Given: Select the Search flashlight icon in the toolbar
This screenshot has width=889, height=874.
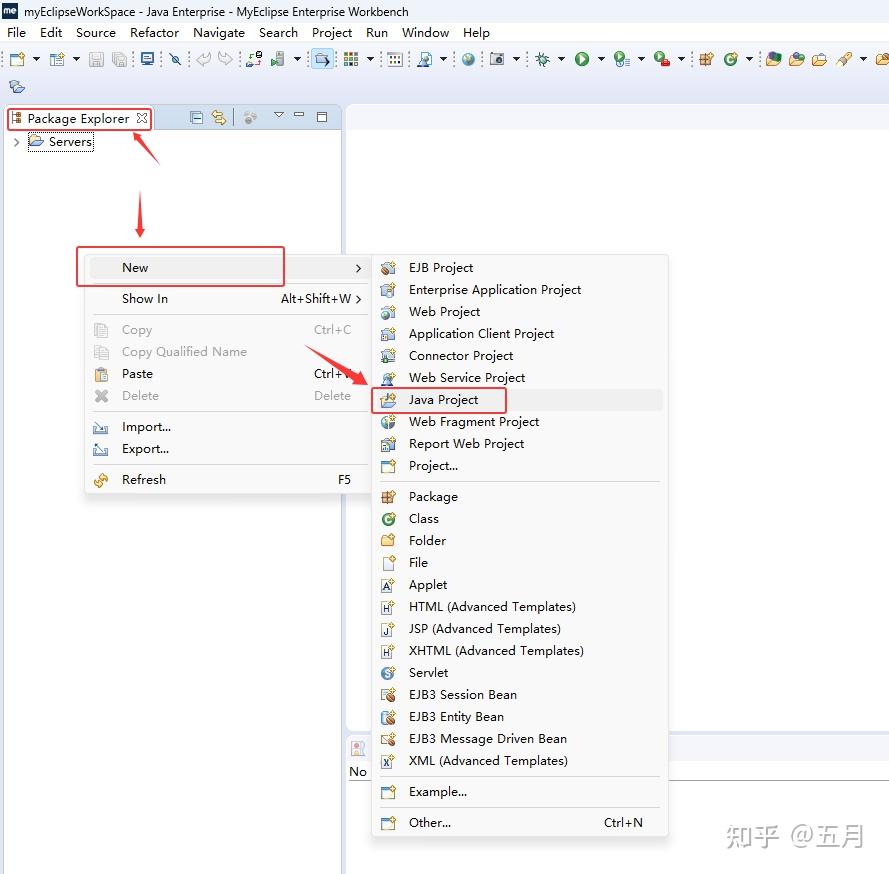Looking at the screenshot, I should [x=174, y=59].
